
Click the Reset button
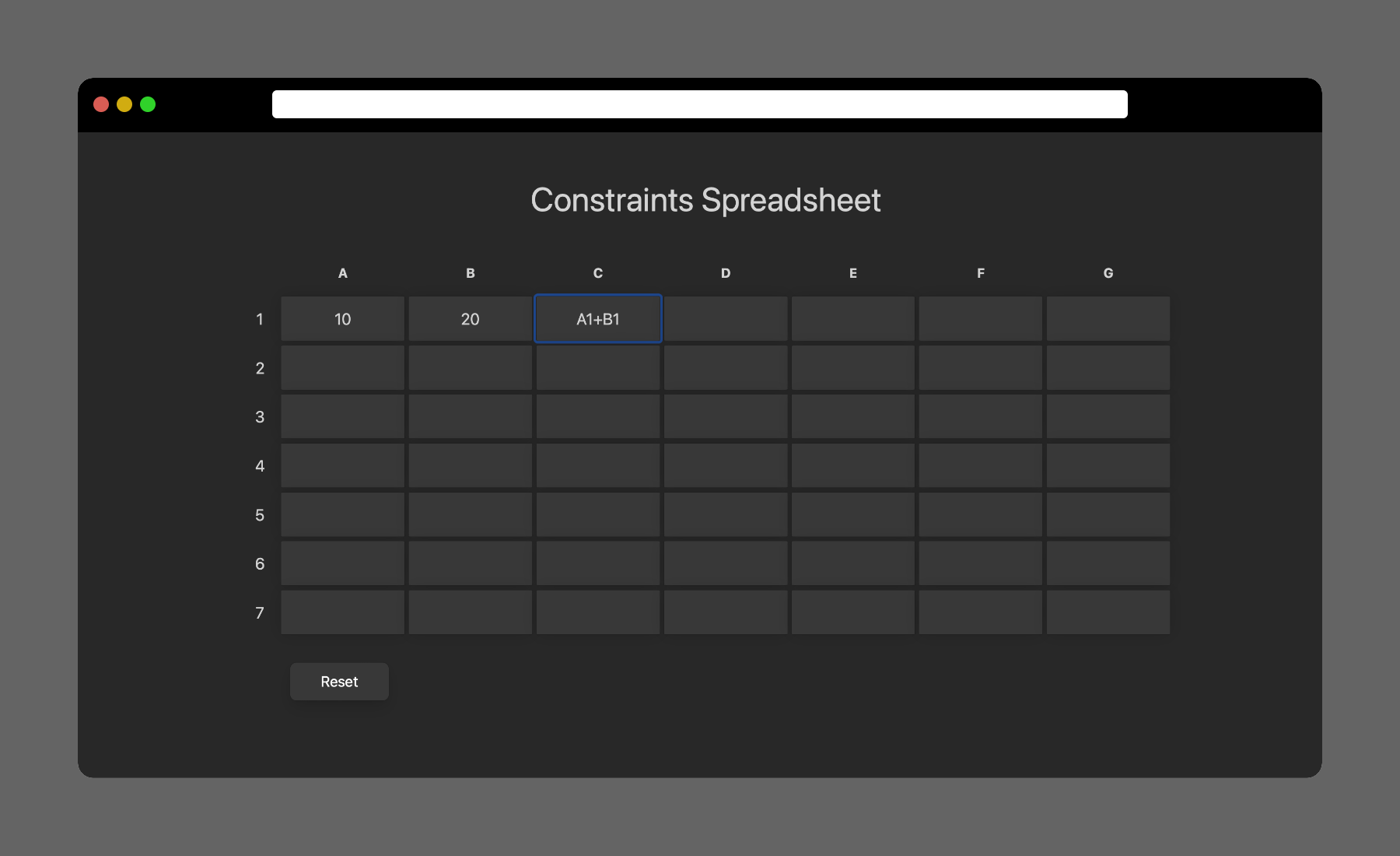[339, 682]
